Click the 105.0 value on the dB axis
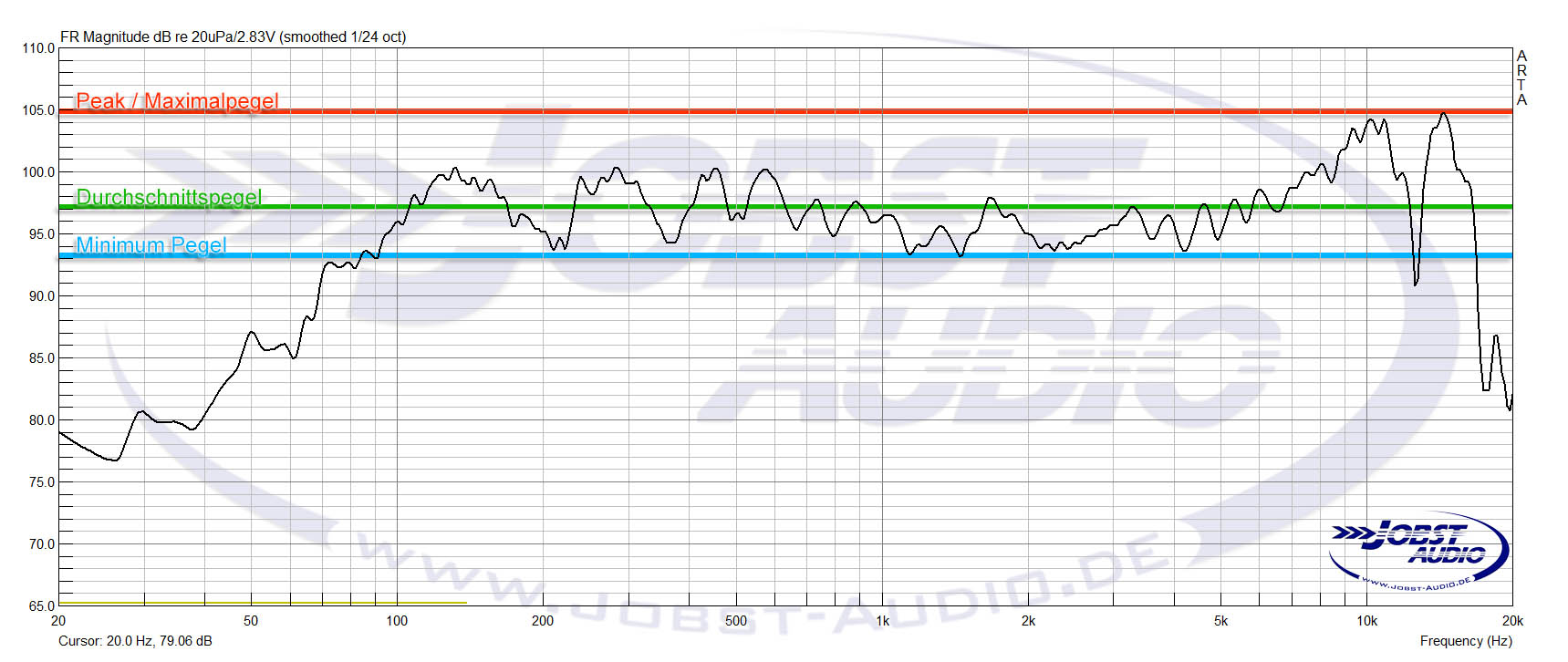1568x662 pixels. (38, 110)
